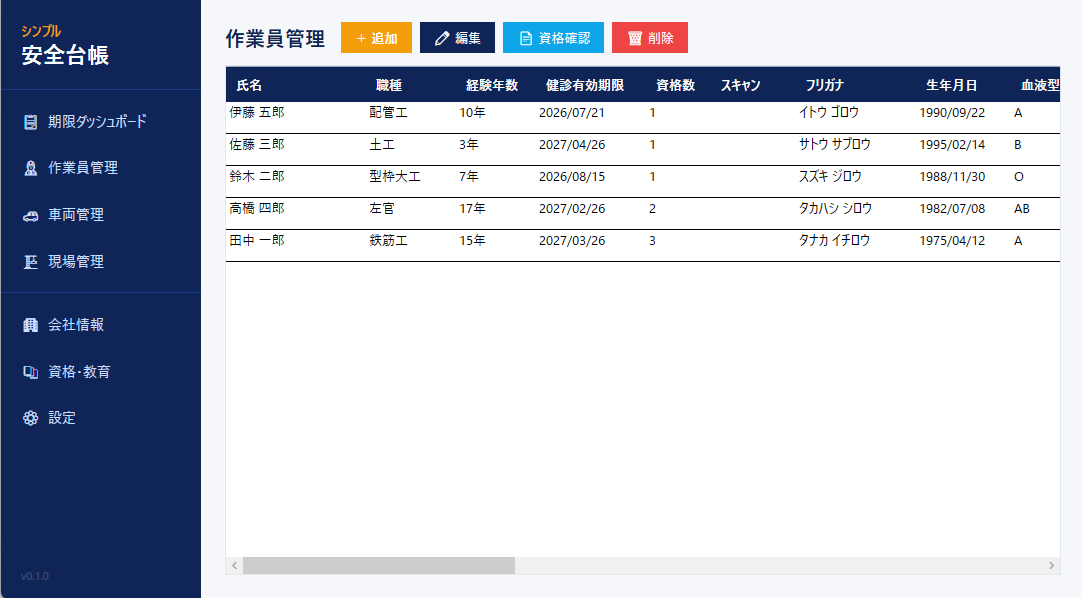Click the サトウ サブロウ furigana cell
Image resolution: width=1082 pixels, height=598 pixels.
click(x=835, y=145)
